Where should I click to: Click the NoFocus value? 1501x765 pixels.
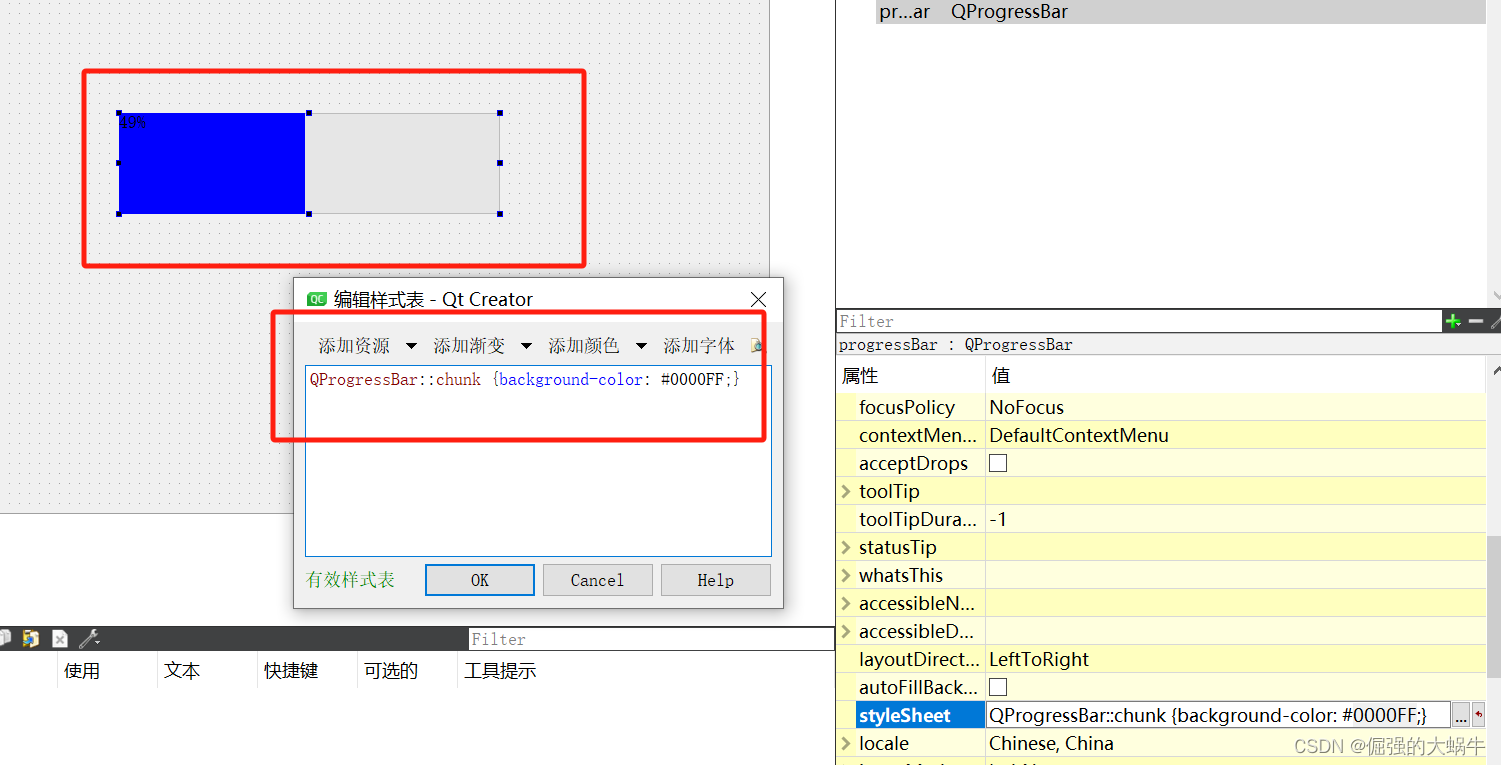point(1026,407)
